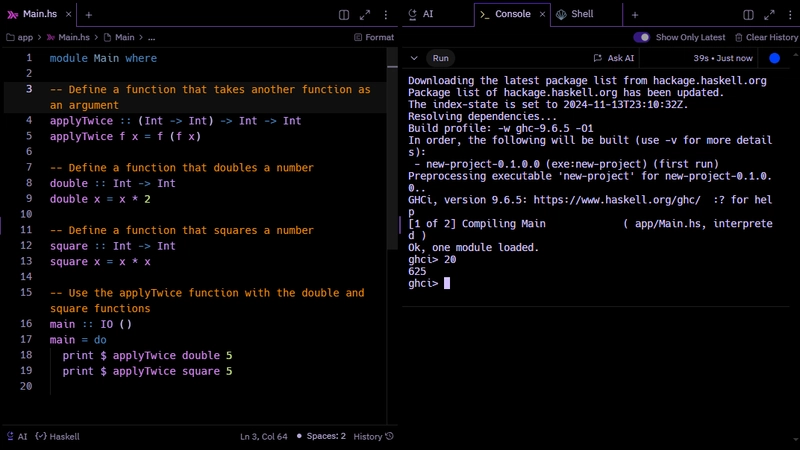Open file History
Viewport: 800px width, 450px height.
[x=373, y=436]
